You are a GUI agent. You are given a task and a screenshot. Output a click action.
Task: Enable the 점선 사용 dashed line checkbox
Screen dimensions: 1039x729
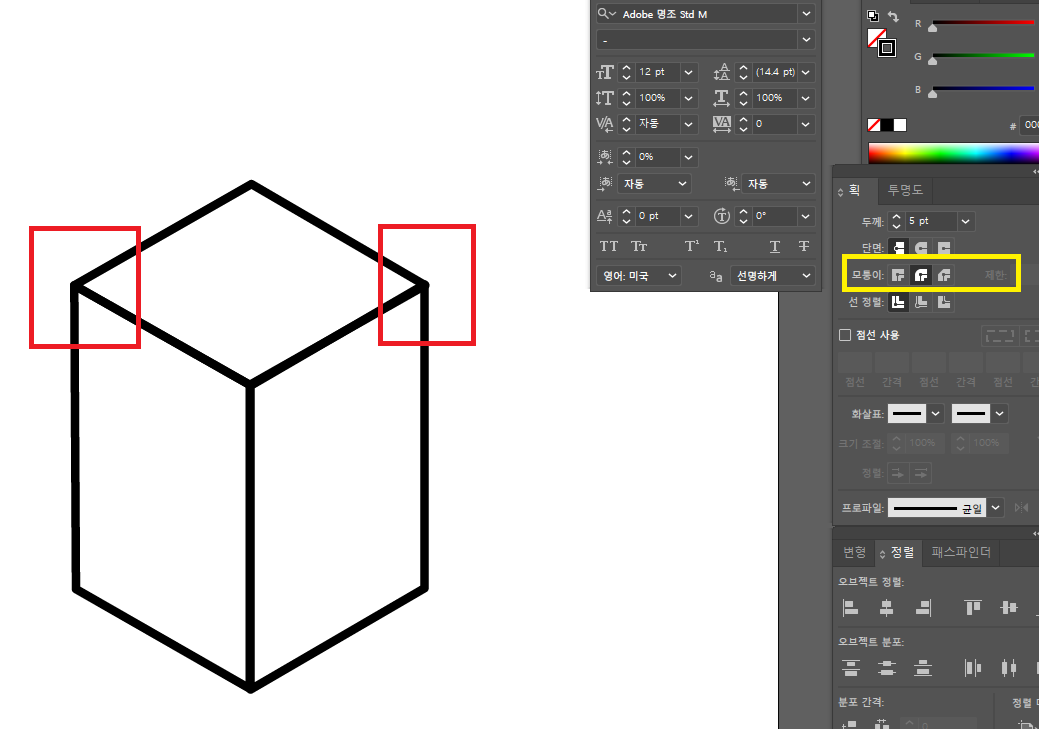point(844,335)
